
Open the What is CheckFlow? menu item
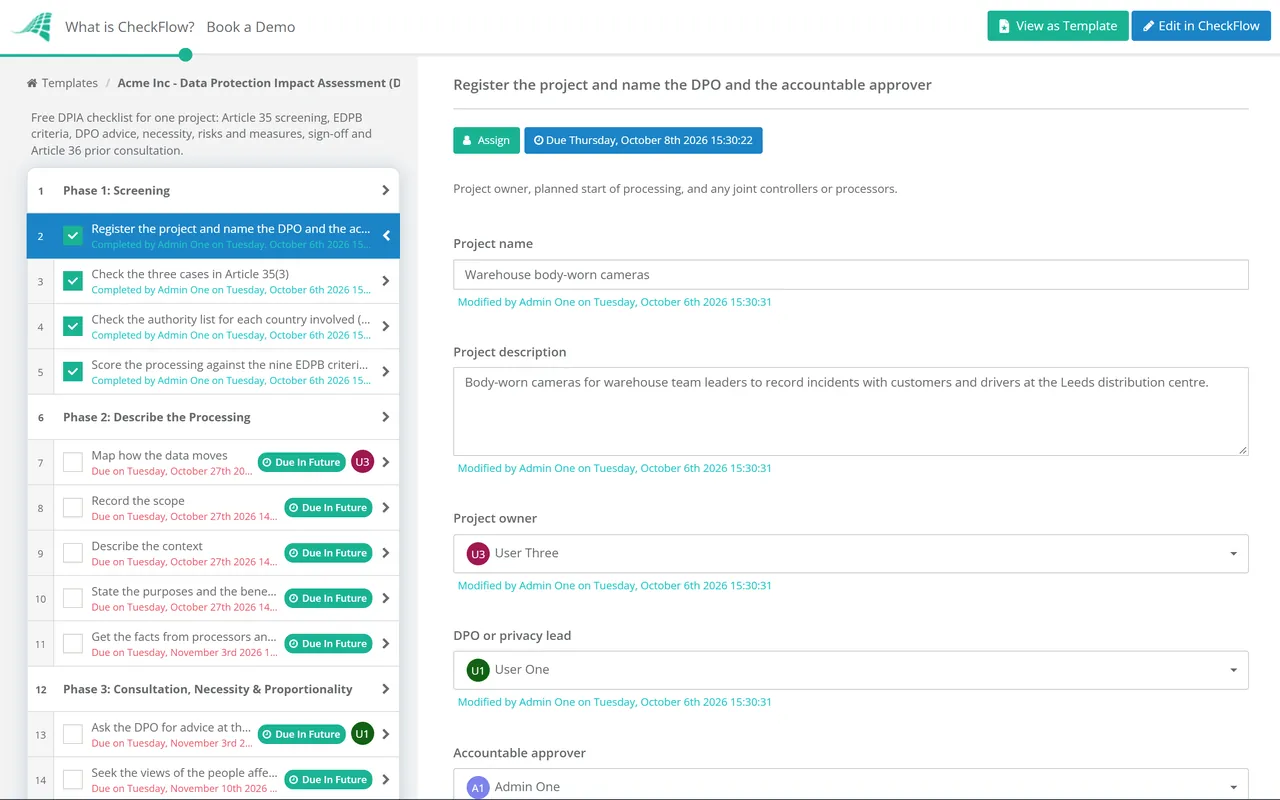click(x=130, y=27)
